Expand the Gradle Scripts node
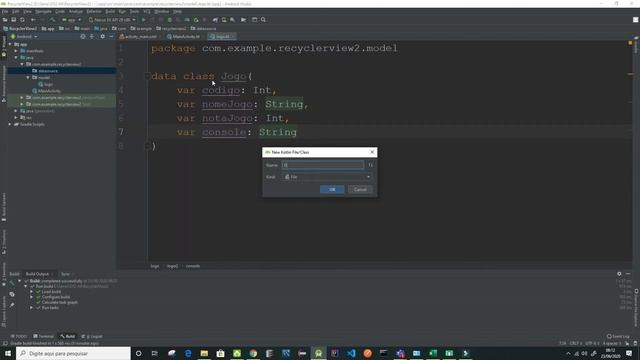 [x=10, y=124]
